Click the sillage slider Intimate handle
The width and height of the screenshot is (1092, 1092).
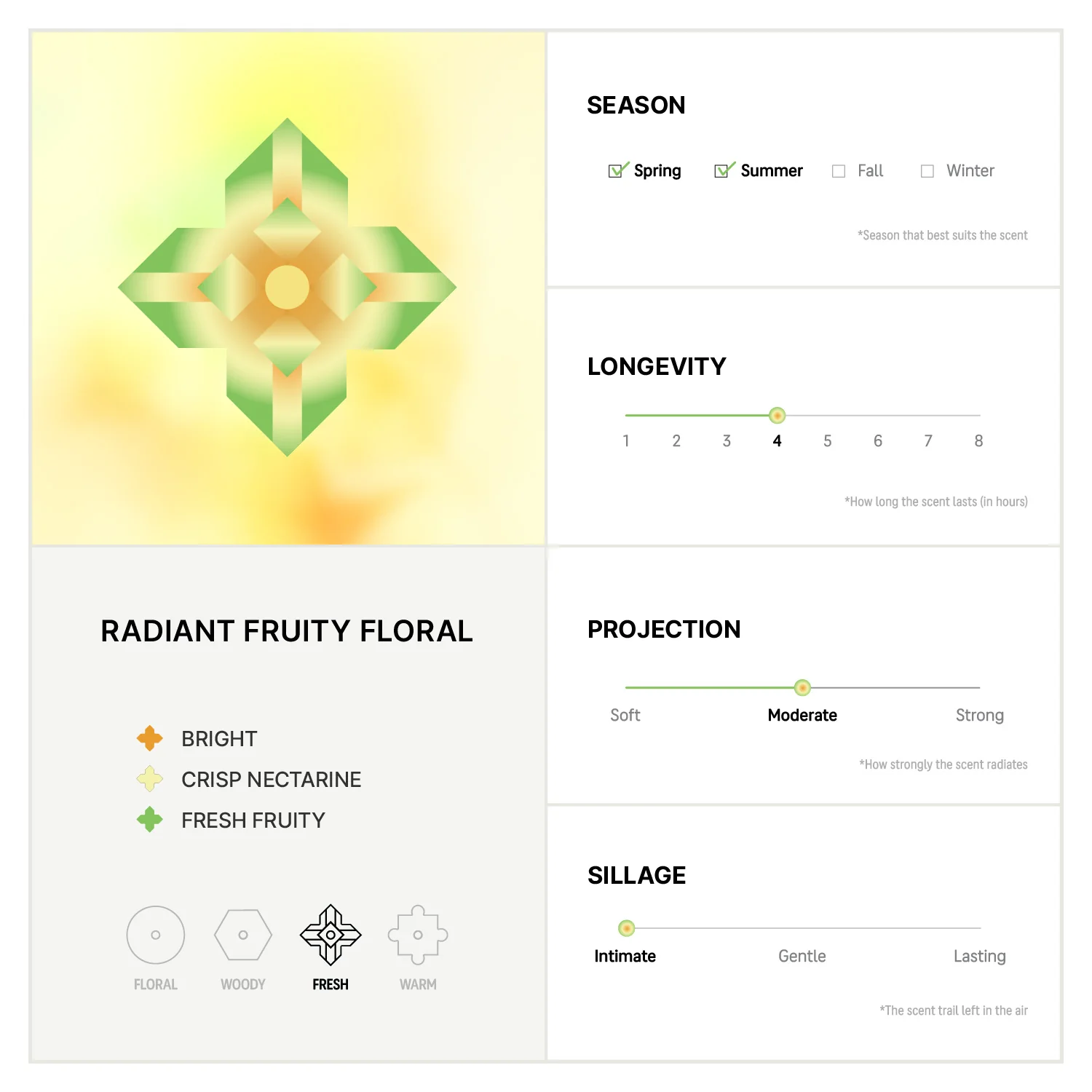(x=626, y=928)
